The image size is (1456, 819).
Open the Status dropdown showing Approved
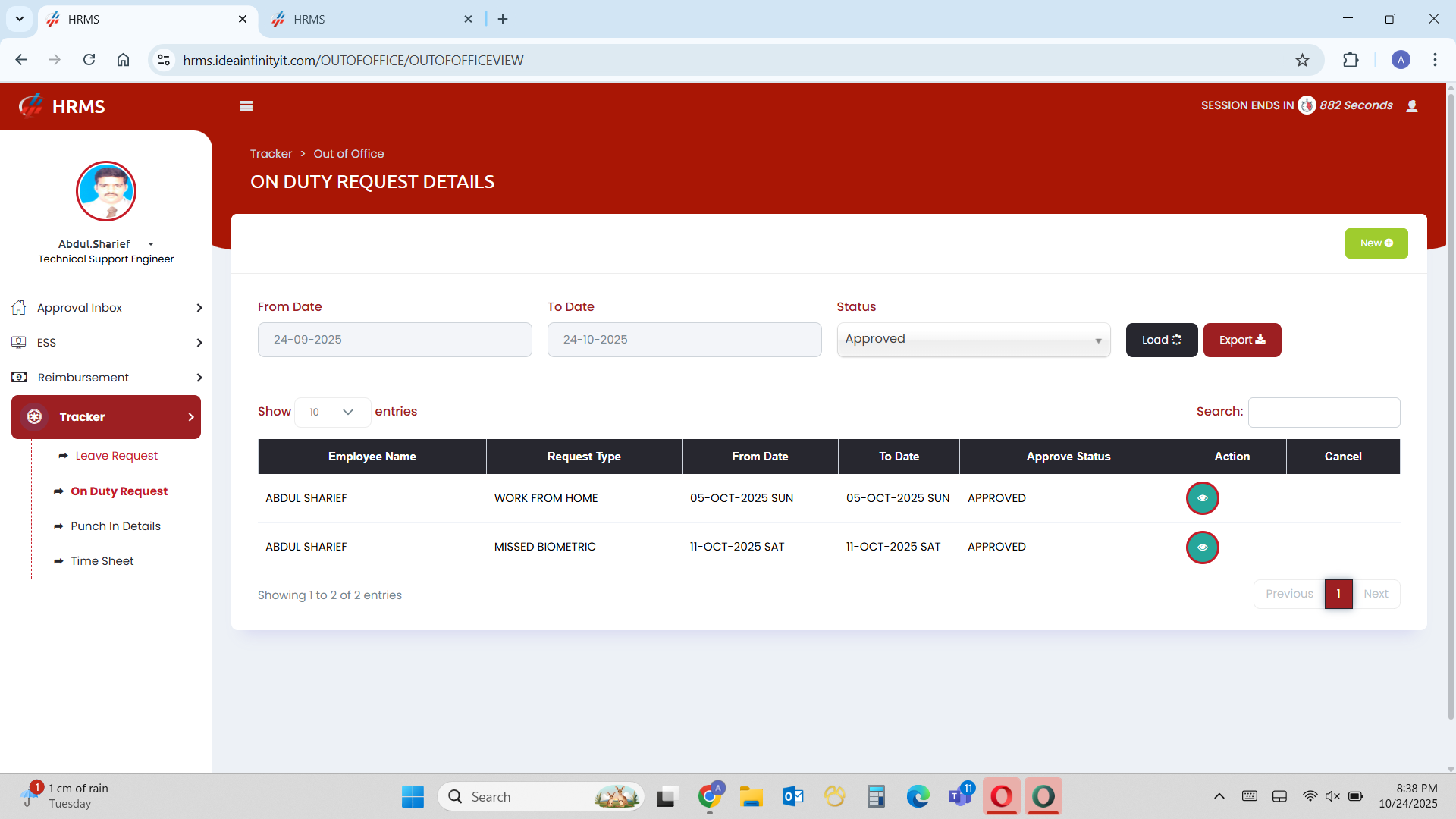click(973, 340)
